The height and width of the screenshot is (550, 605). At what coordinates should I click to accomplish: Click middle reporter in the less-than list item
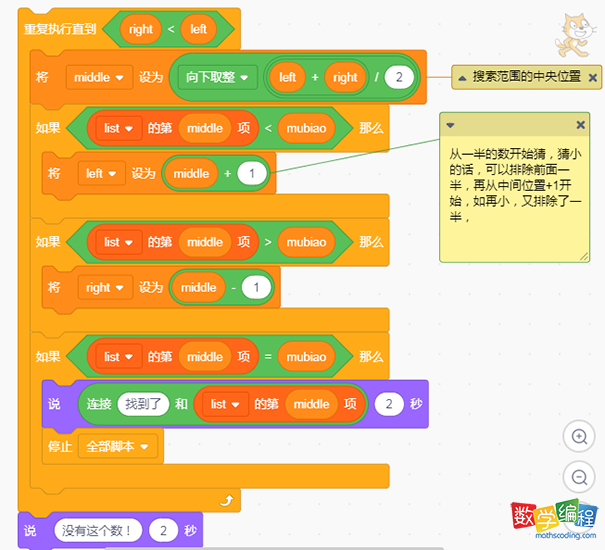coord(205,128)
